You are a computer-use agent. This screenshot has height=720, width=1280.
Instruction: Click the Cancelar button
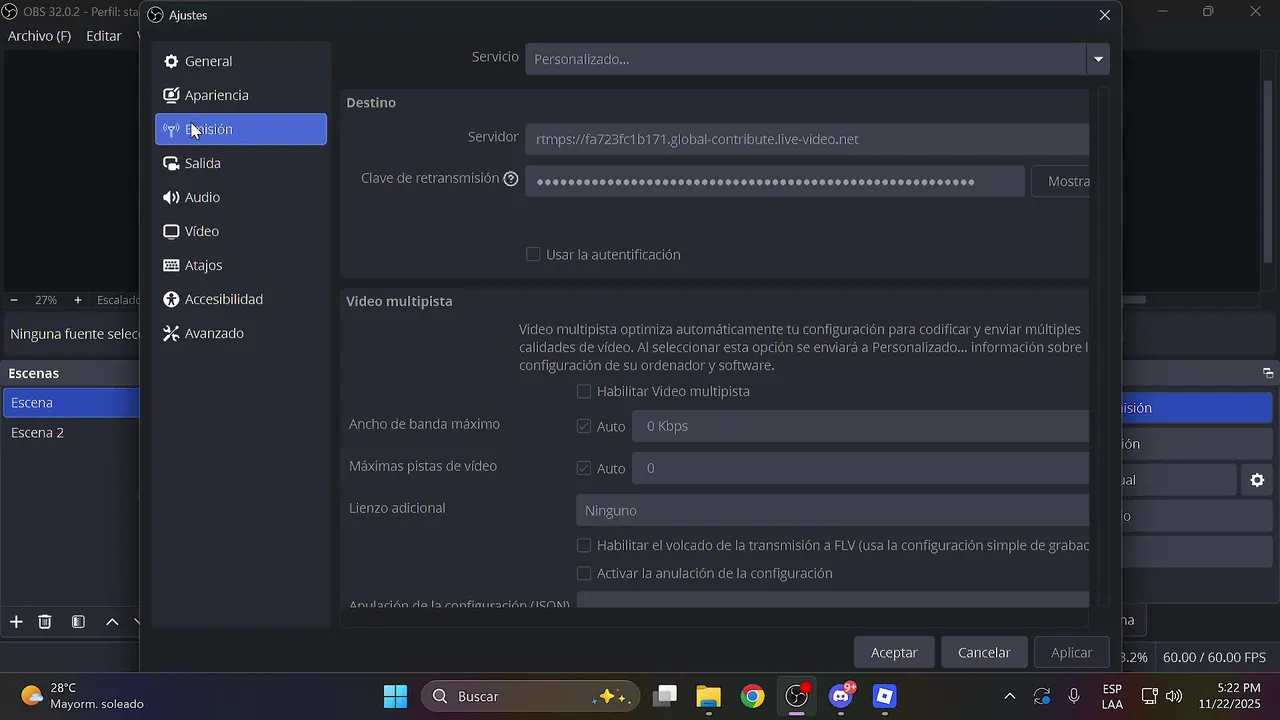[984, 652]
